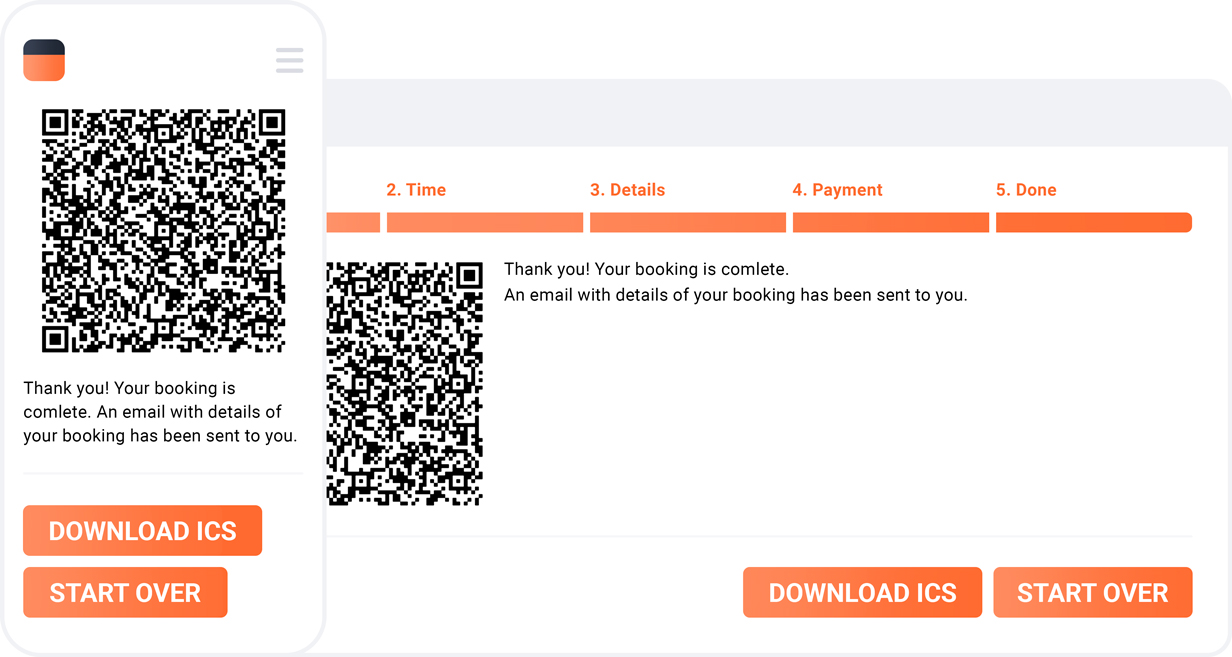Click progress bar under 4. Payment
The width and height of the screenshot is (1232, 657).
pyautogui.click(x=891, y=222)
